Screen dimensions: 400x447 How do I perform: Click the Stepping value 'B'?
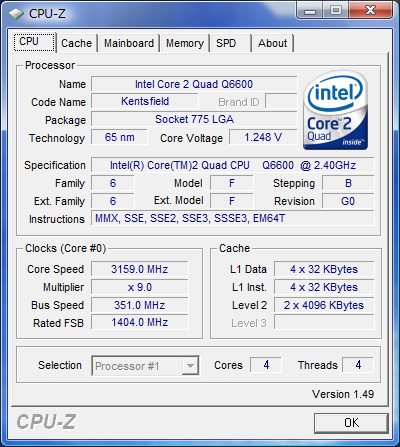click(348, 183)
